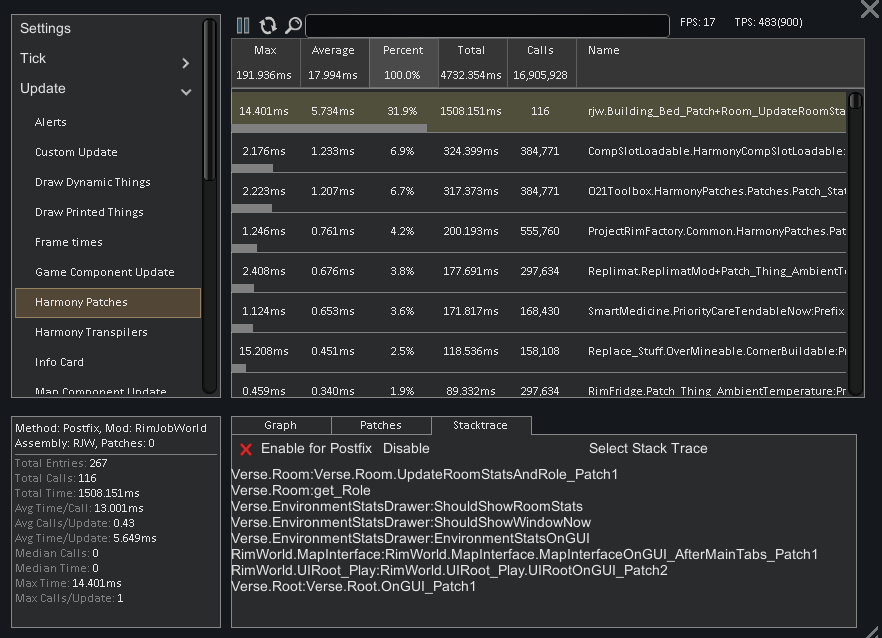
Task: Click Enable for Postfix
Action: [x=316, y=449]
